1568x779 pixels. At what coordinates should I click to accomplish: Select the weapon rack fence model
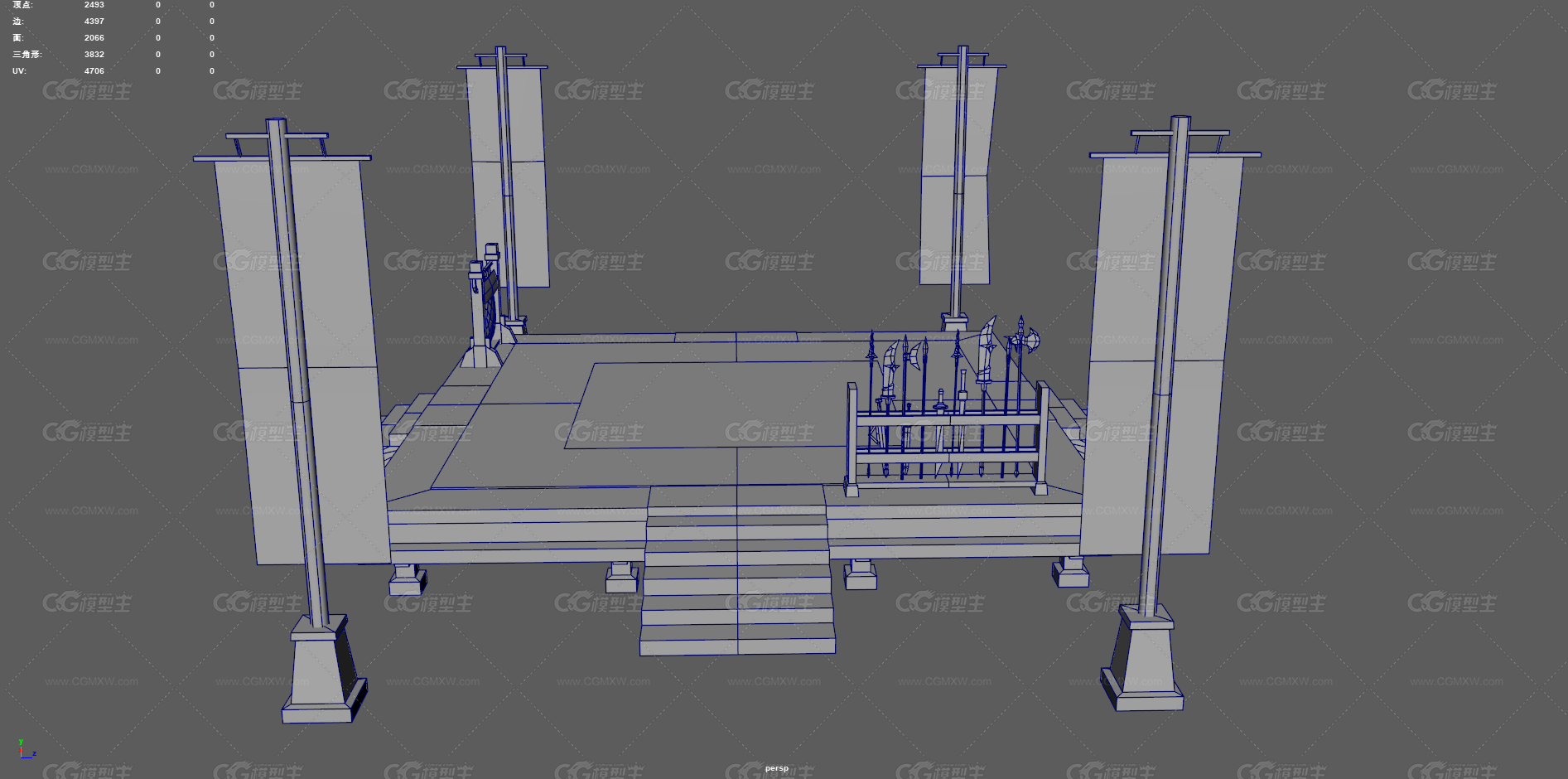(948, 439)
